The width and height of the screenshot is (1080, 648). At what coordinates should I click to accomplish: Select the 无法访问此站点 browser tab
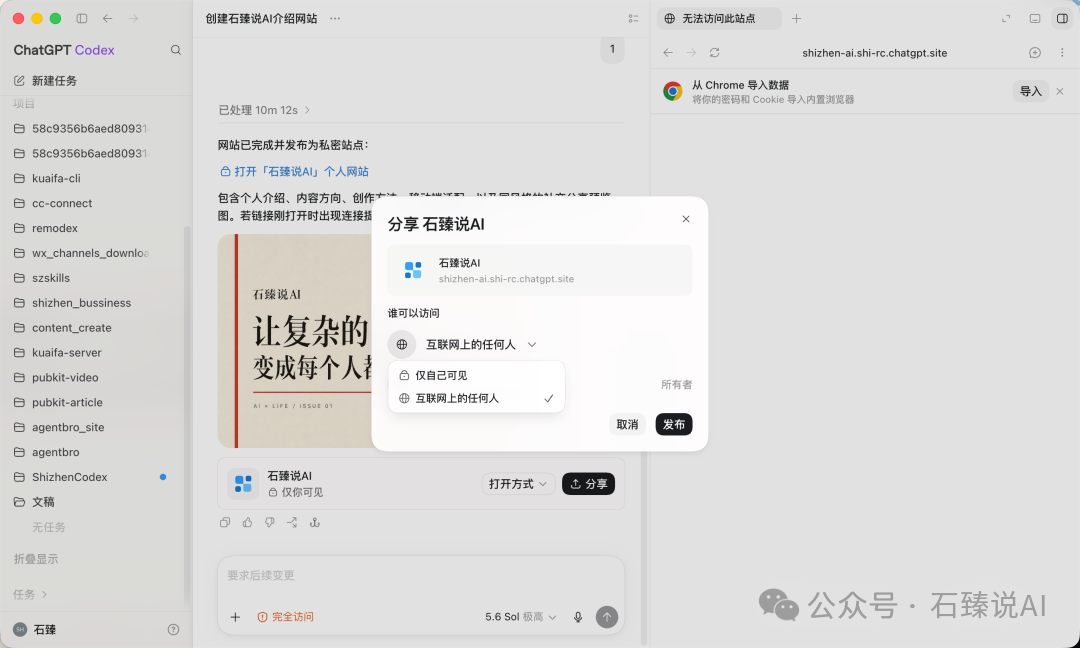719,19
